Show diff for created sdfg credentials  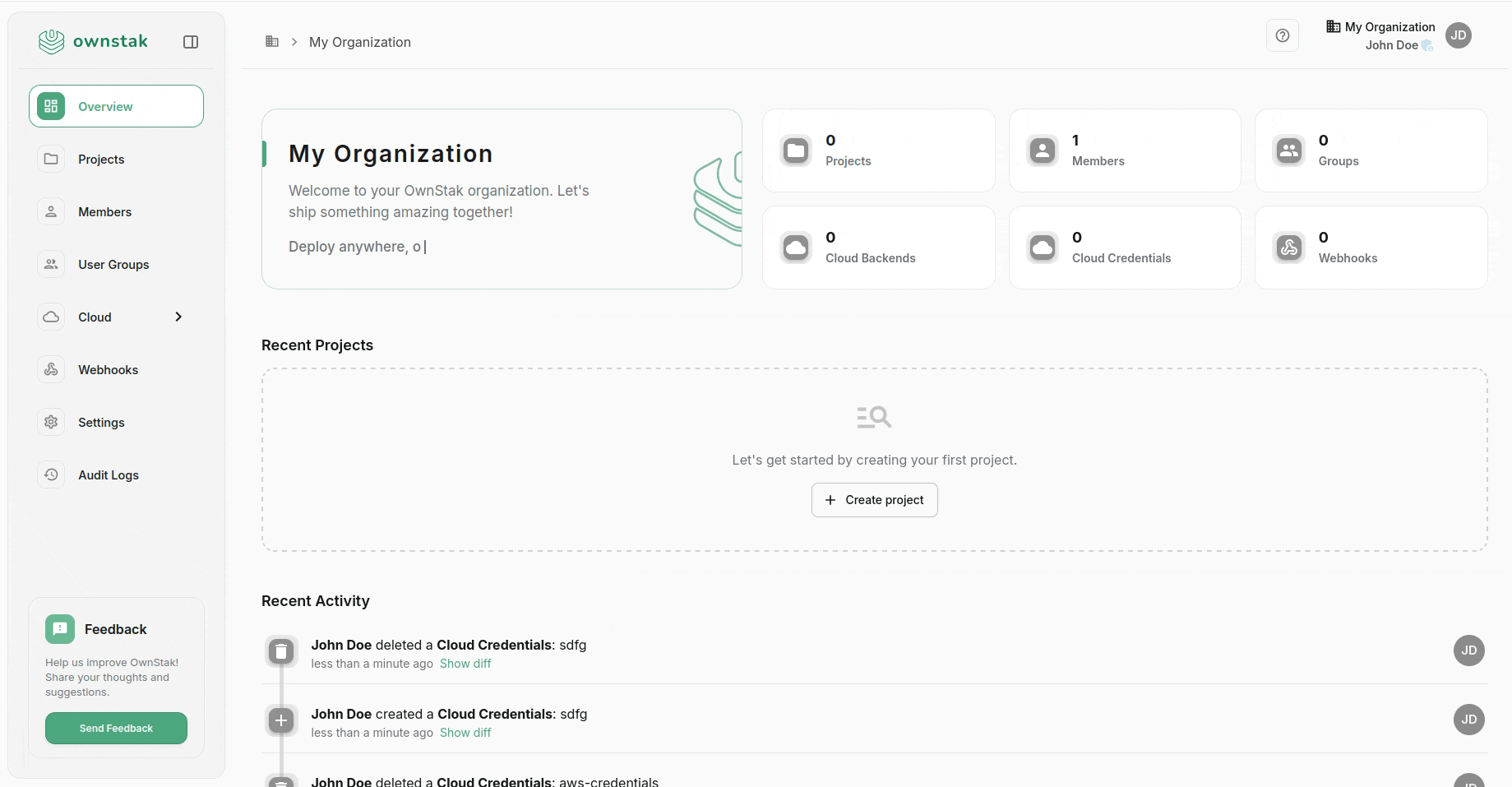click(x=465, y=733)
